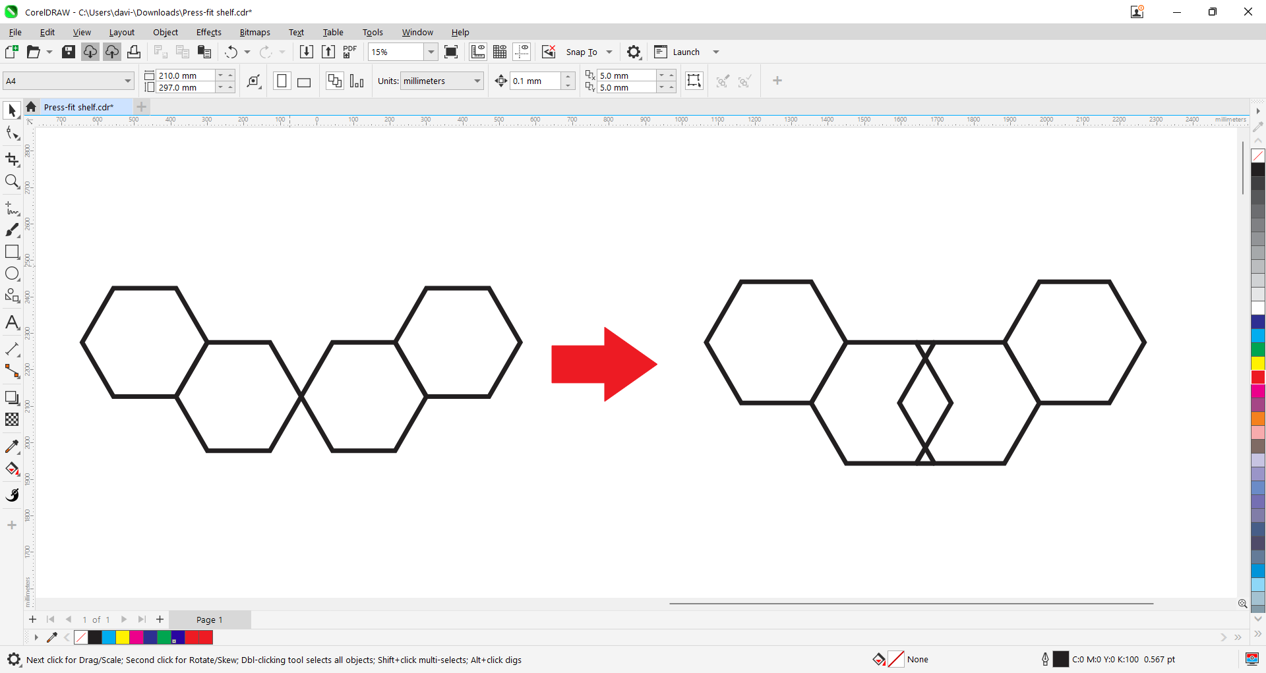Pick green swatch in right palette
Screen dimensions: 1266x673
point(1258,349)
